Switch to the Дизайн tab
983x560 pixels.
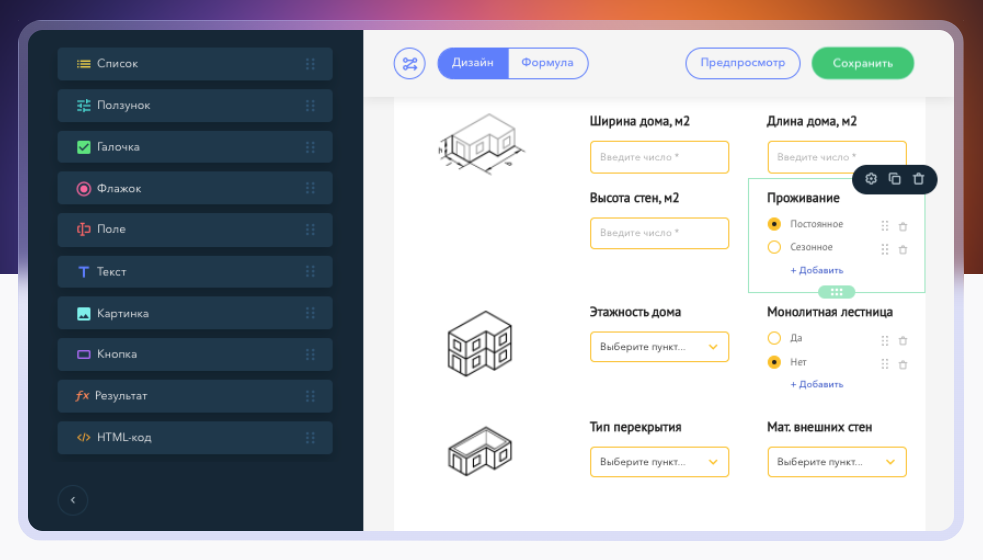[x=473, y=63]
